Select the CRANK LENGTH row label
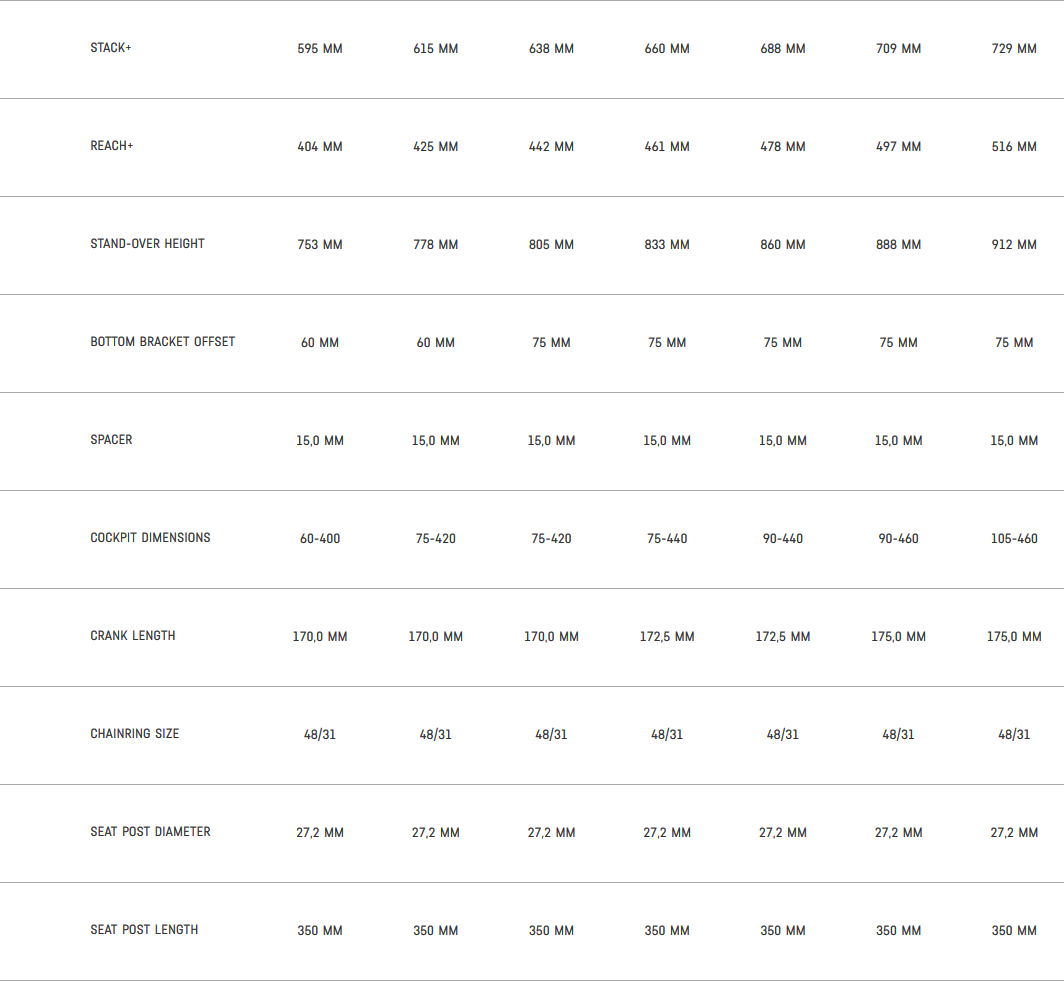This screenshot has height=981, width=1064. [x=133, y=636]
